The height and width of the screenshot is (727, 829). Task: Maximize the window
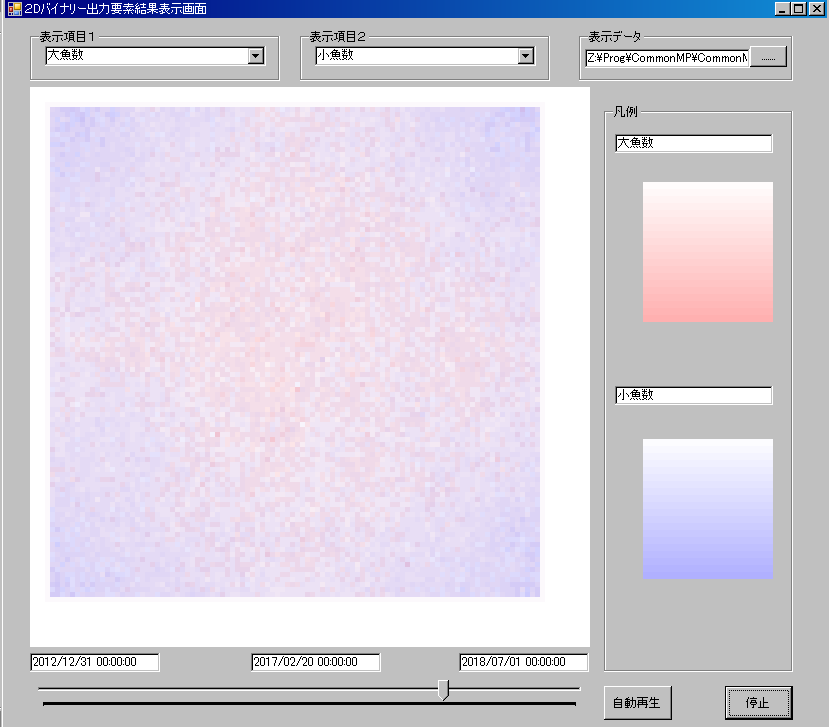point(799,9)
